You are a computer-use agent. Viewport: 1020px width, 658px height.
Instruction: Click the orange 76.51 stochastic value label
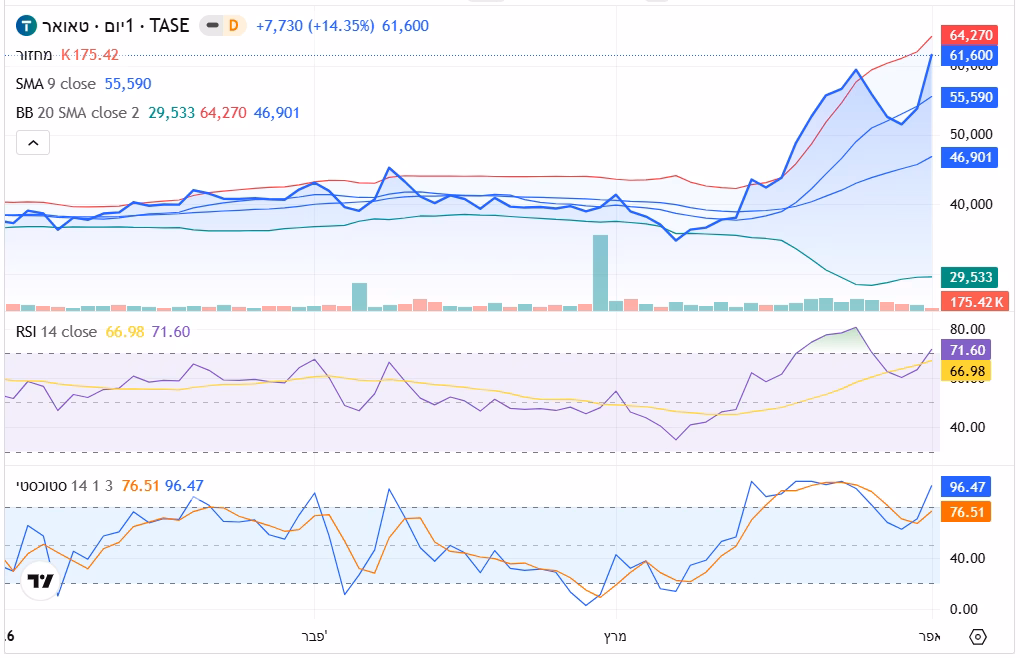968,512
